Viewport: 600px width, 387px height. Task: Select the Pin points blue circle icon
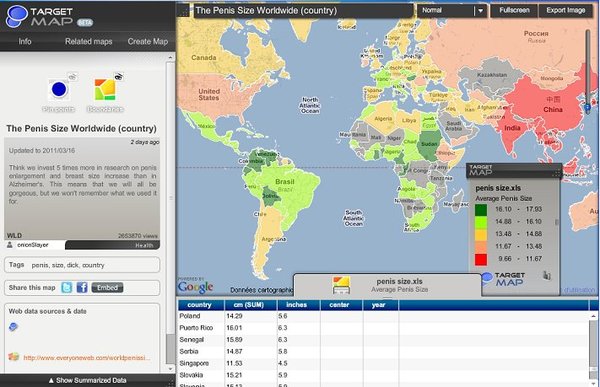coord(59,90)
